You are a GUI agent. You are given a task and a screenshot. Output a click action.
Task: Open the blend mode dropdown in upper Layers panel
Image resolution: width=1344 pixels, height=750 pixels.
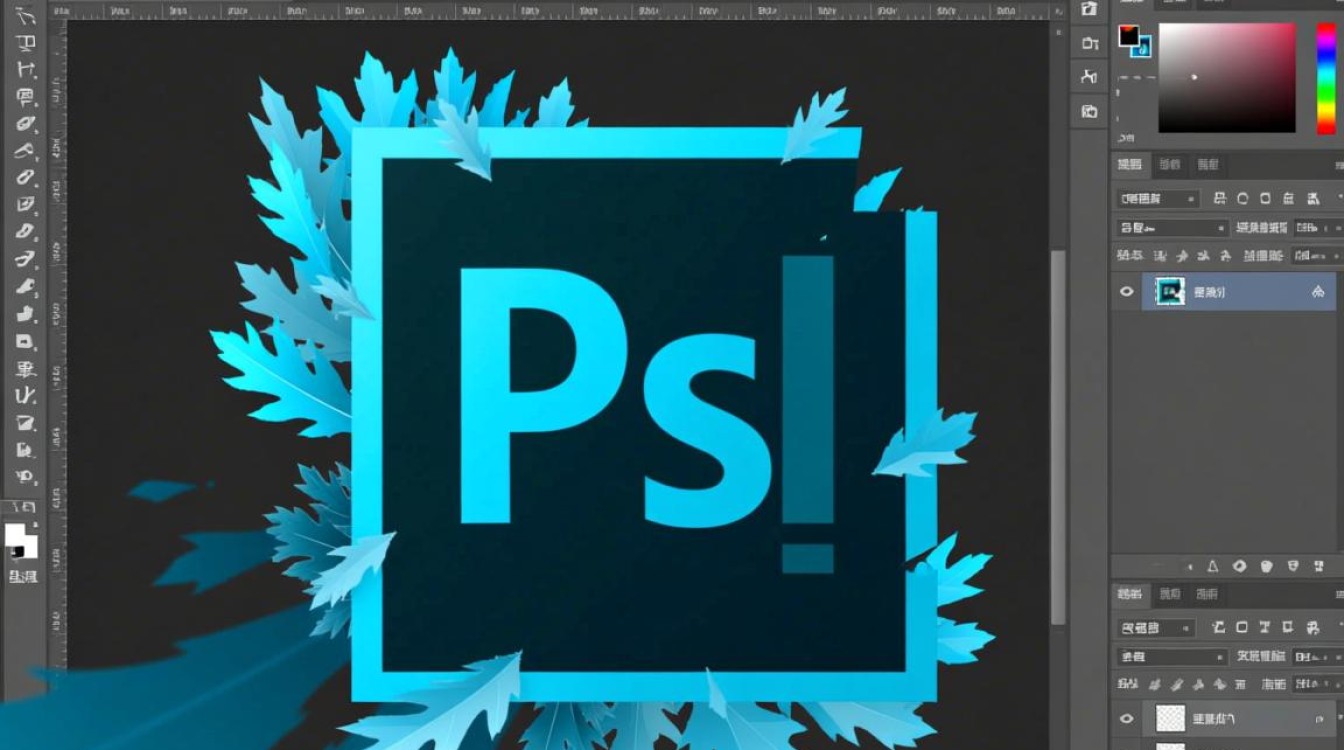click(x=1172, y=228)
